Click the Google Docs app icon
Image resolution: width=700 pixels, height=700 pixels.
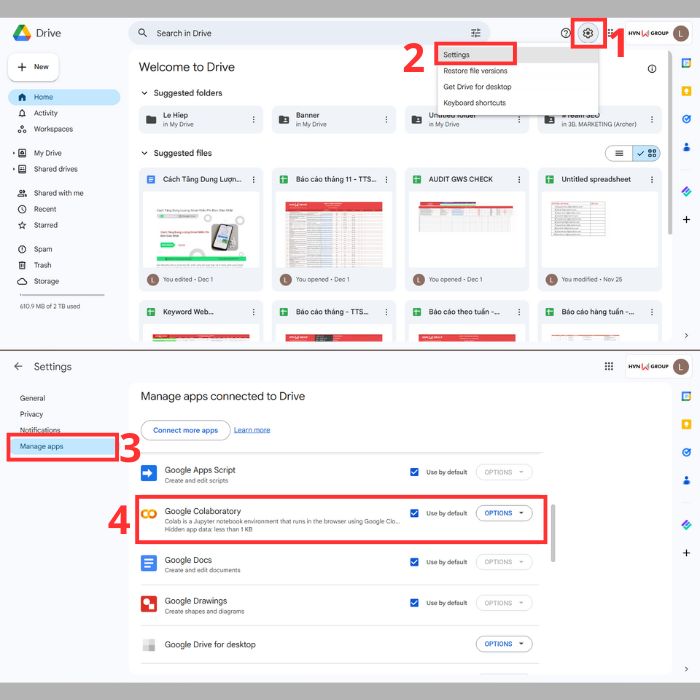149,563
